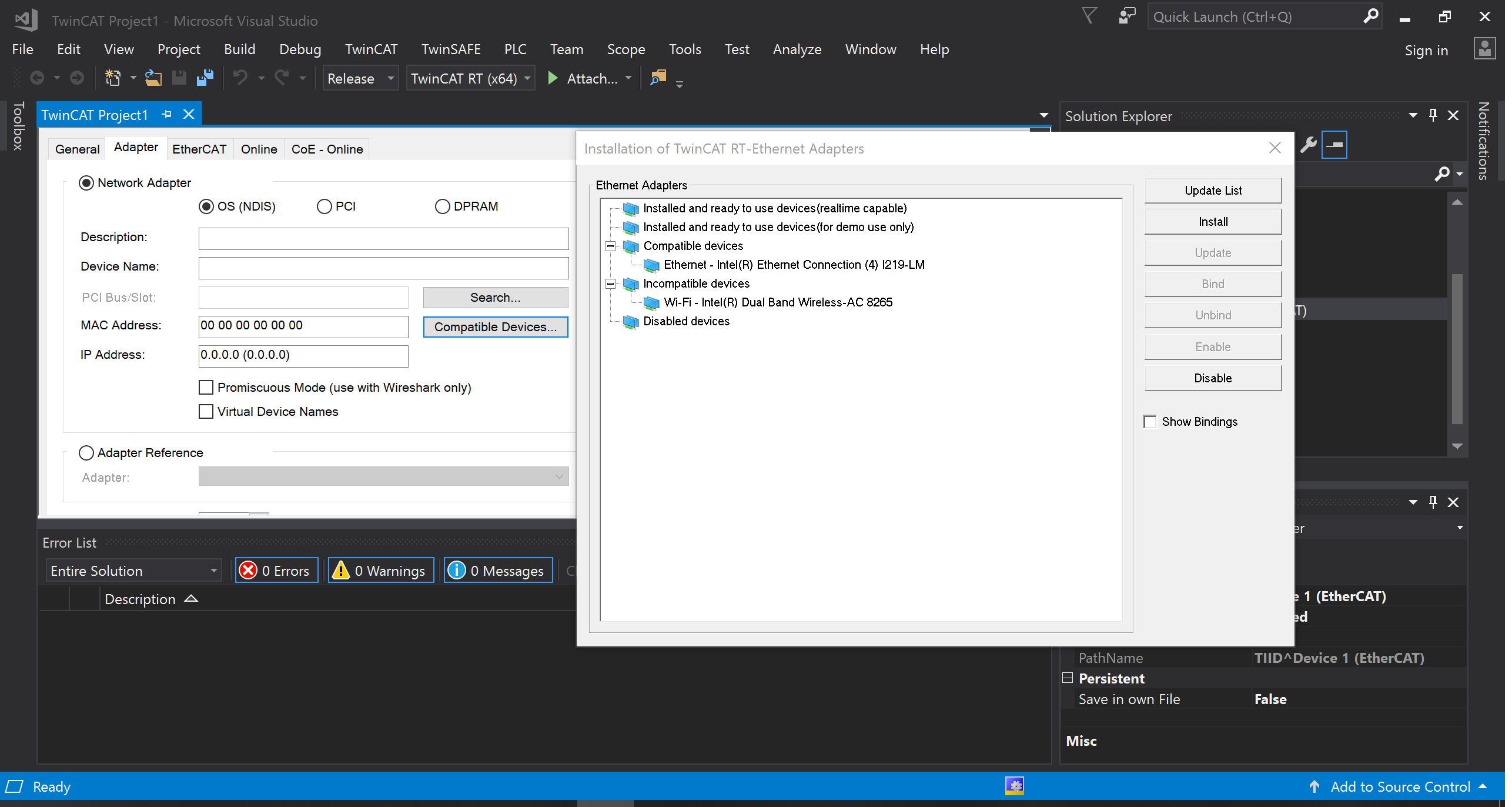Open the Entire Solution filter dropdown

click(134, 571)
